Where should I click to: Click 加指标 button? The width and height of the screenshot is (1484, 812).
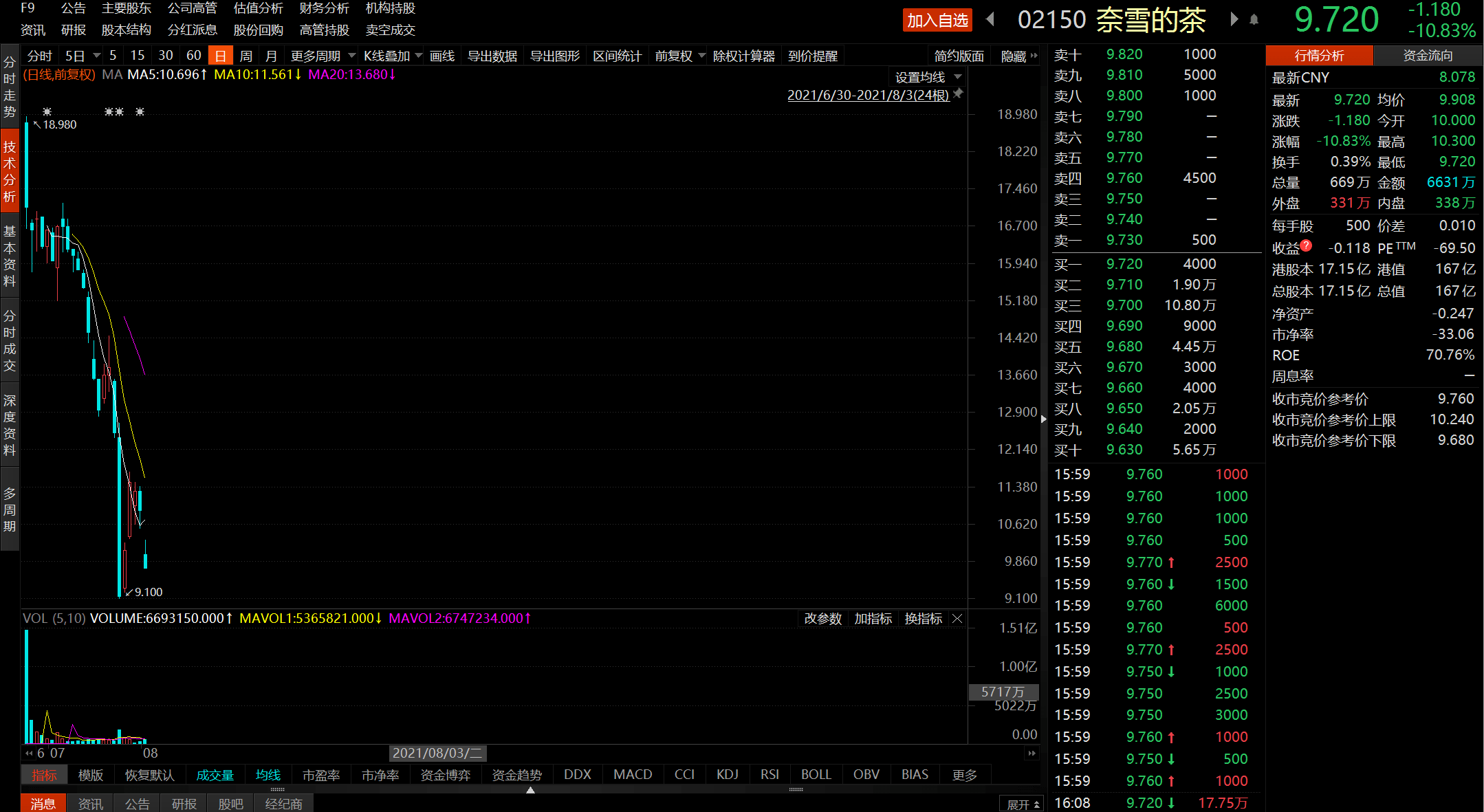pos(873,619)
